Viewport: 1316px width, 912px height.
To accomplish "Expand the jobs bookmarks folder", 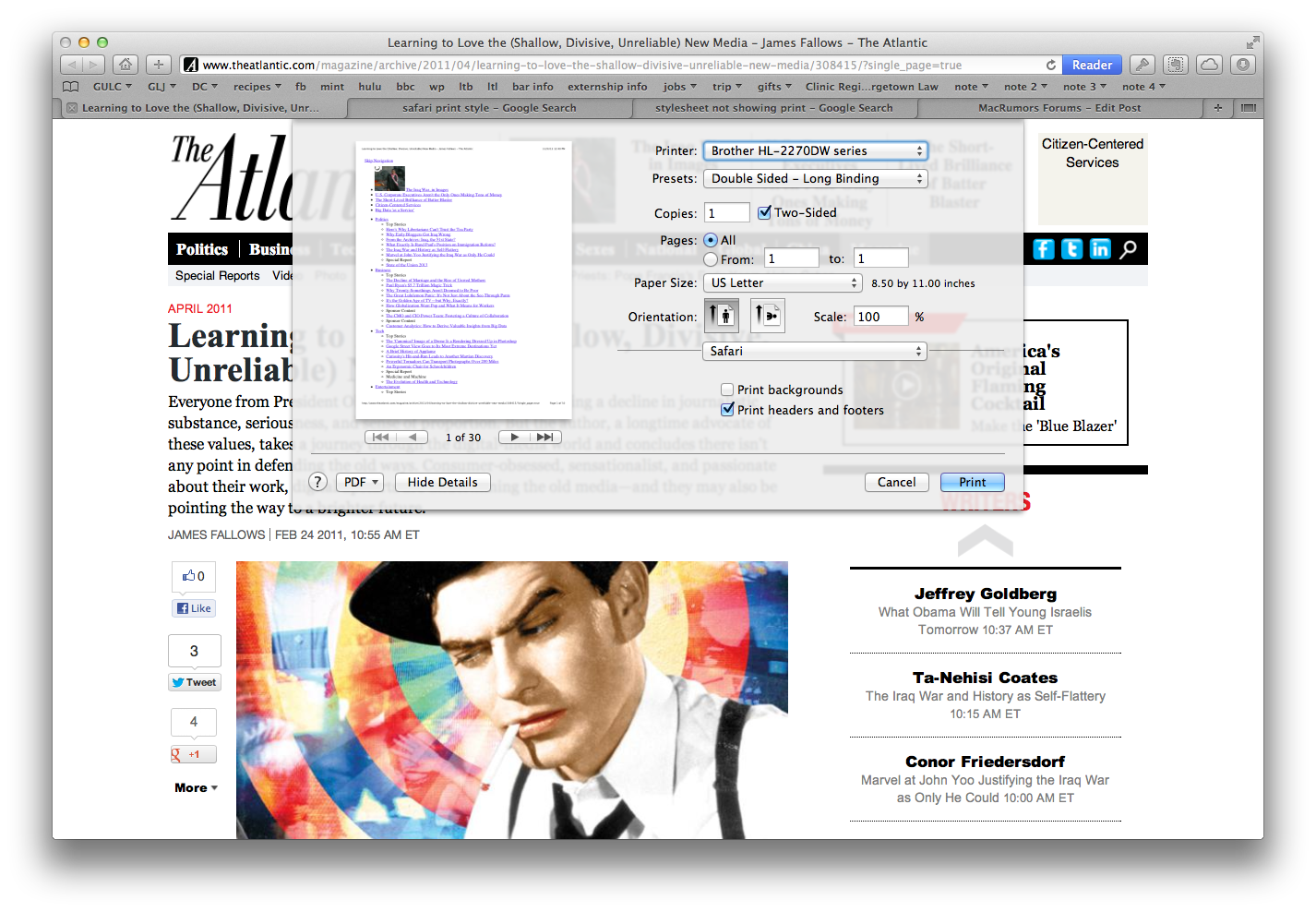I will (680, 87).
